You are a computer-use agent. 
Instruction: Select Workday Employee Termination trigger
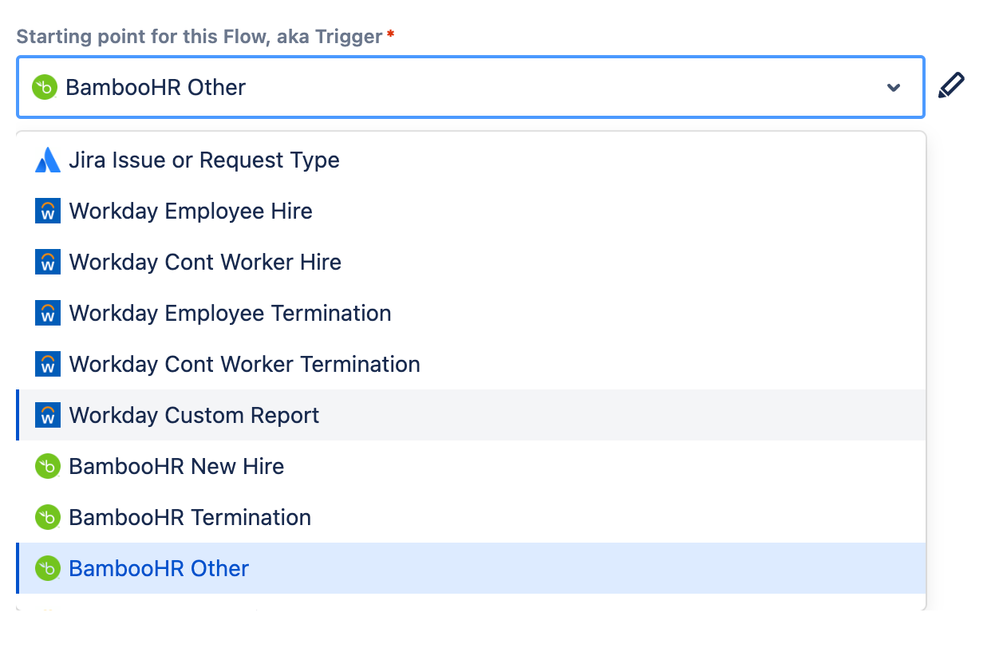[230, 313]
